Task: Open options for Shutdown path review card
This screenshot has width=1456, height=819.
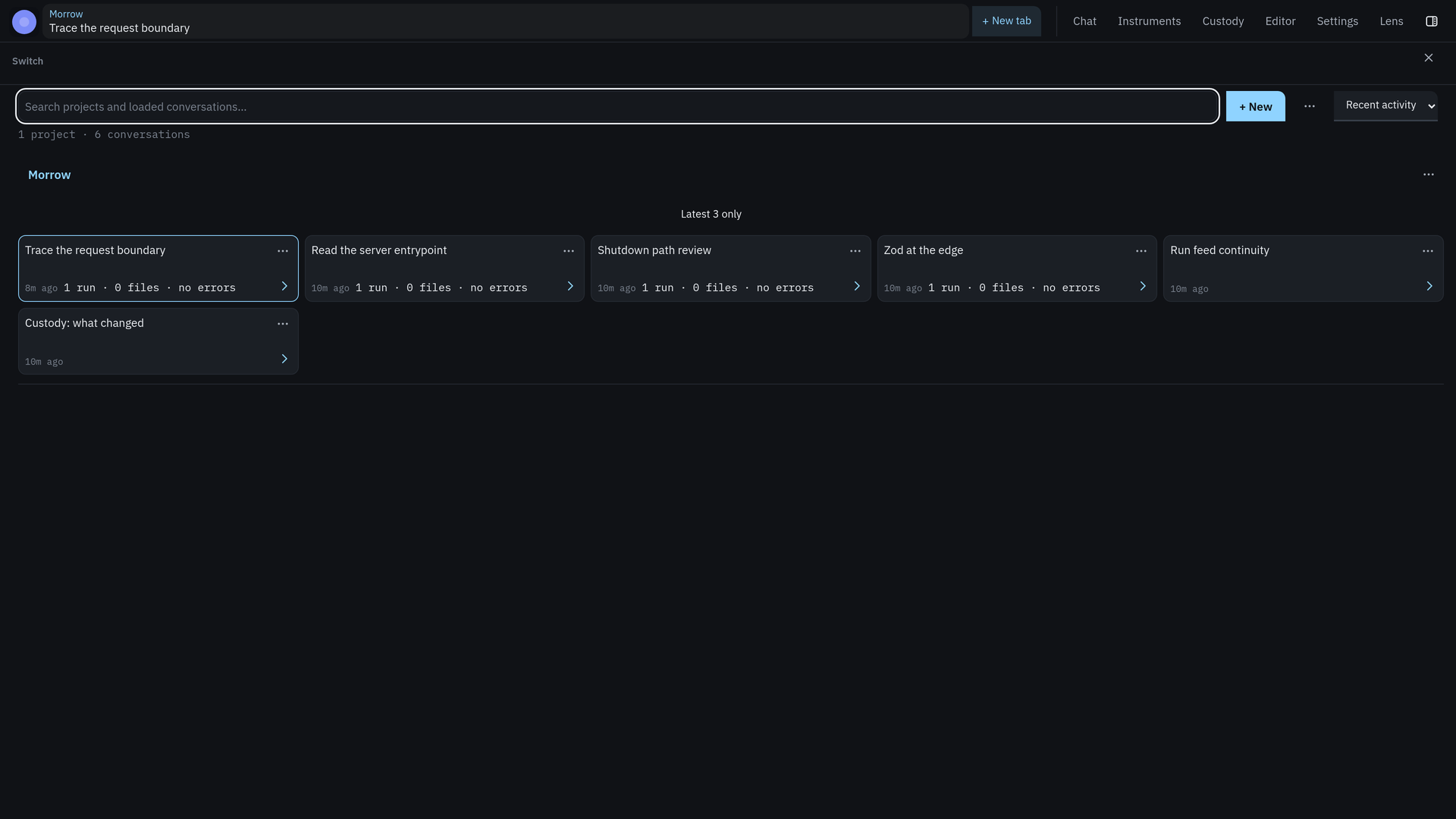Action: pyautogui.click(x=855, y=251)
